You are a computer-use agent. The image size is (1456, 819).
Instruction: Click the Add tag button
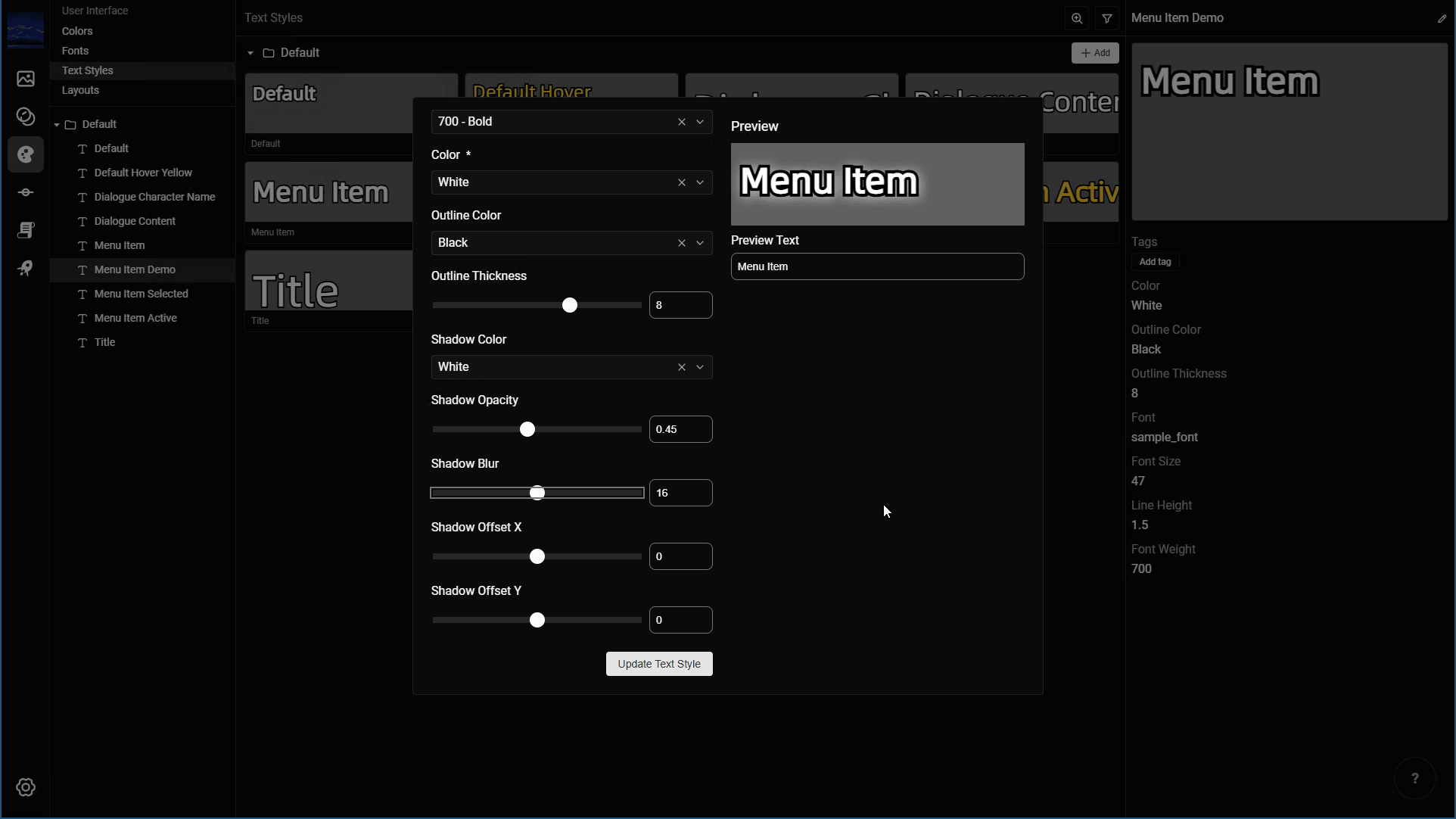pos(1155,262)
